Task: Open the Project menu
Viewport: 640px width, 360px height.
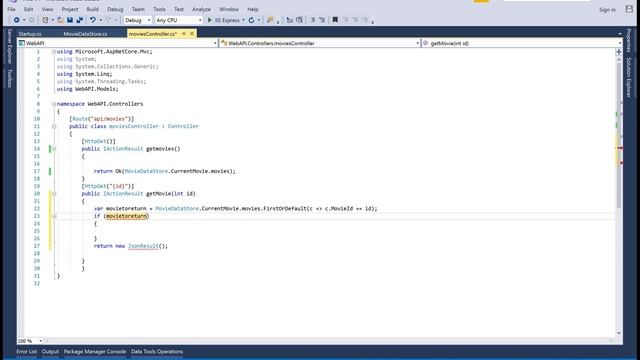Action: [70, 9]
